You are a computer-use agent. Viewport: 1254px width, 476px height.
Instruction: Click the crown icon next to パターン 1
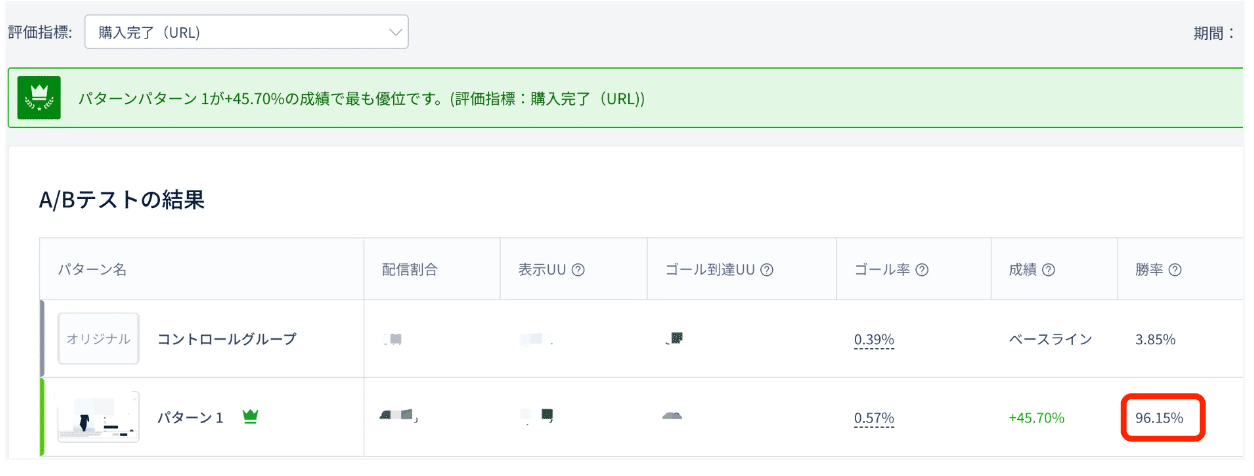tap(250, 417)
